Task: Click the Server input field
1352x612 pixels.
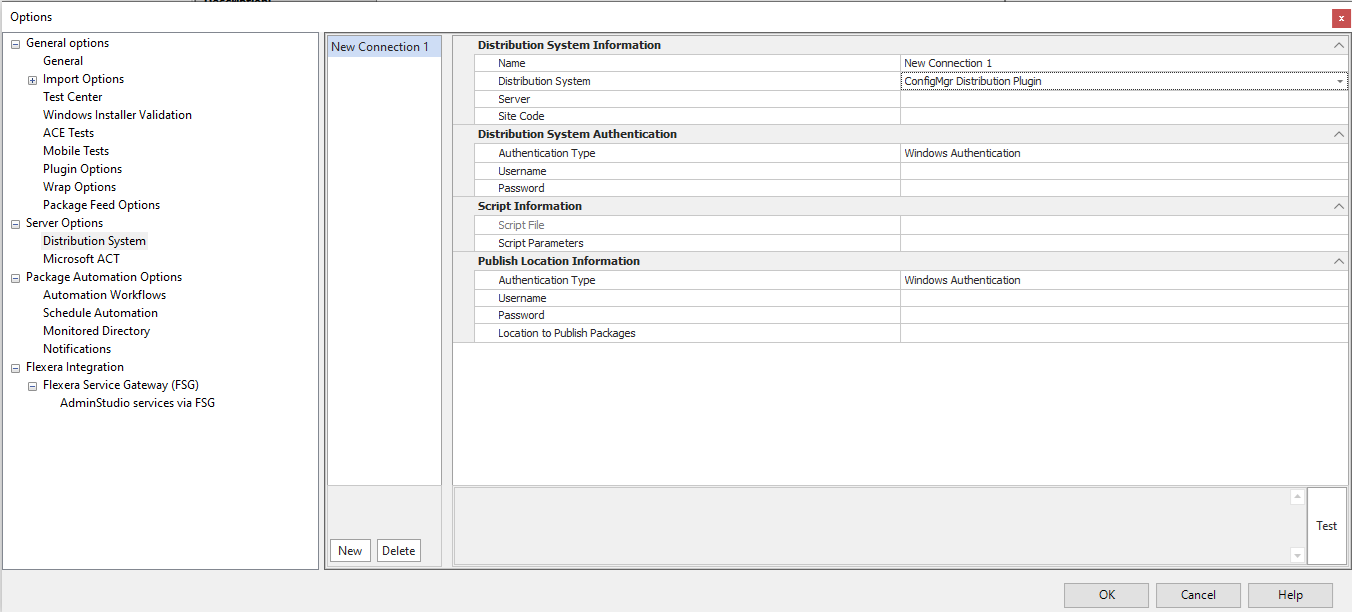Action: point(1123,100)
